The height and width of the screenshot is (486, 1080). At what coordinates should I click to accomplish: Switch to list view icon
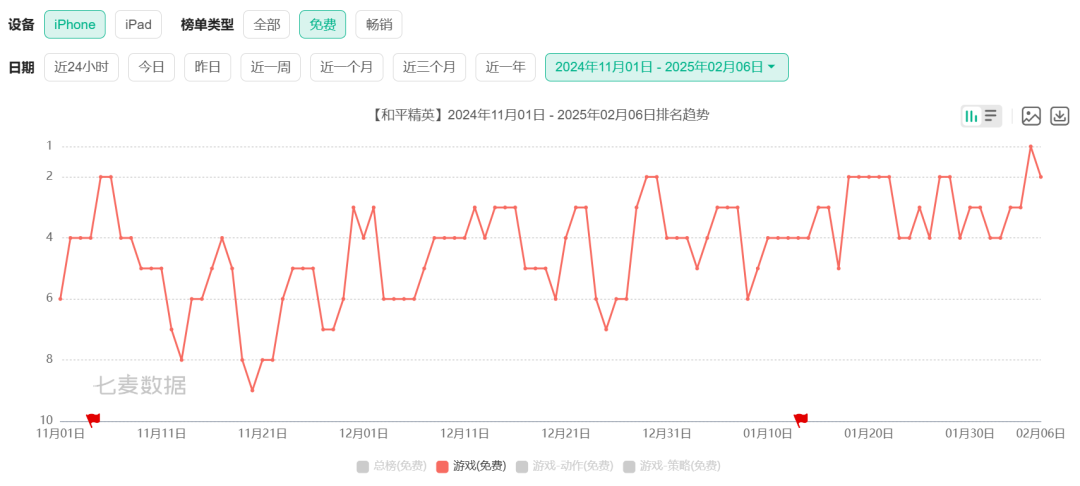991,116
